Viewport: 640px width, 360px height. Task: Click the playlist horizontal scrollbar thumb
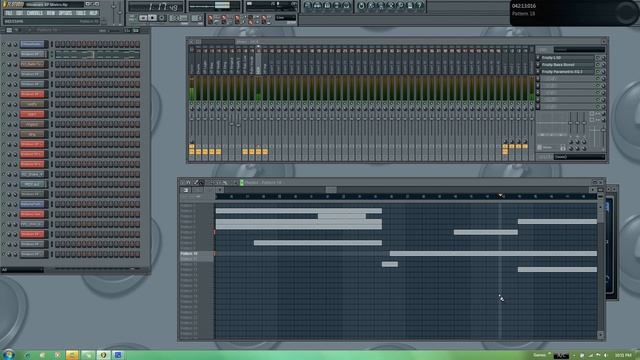pyautogui.click(x=331, y=190)
